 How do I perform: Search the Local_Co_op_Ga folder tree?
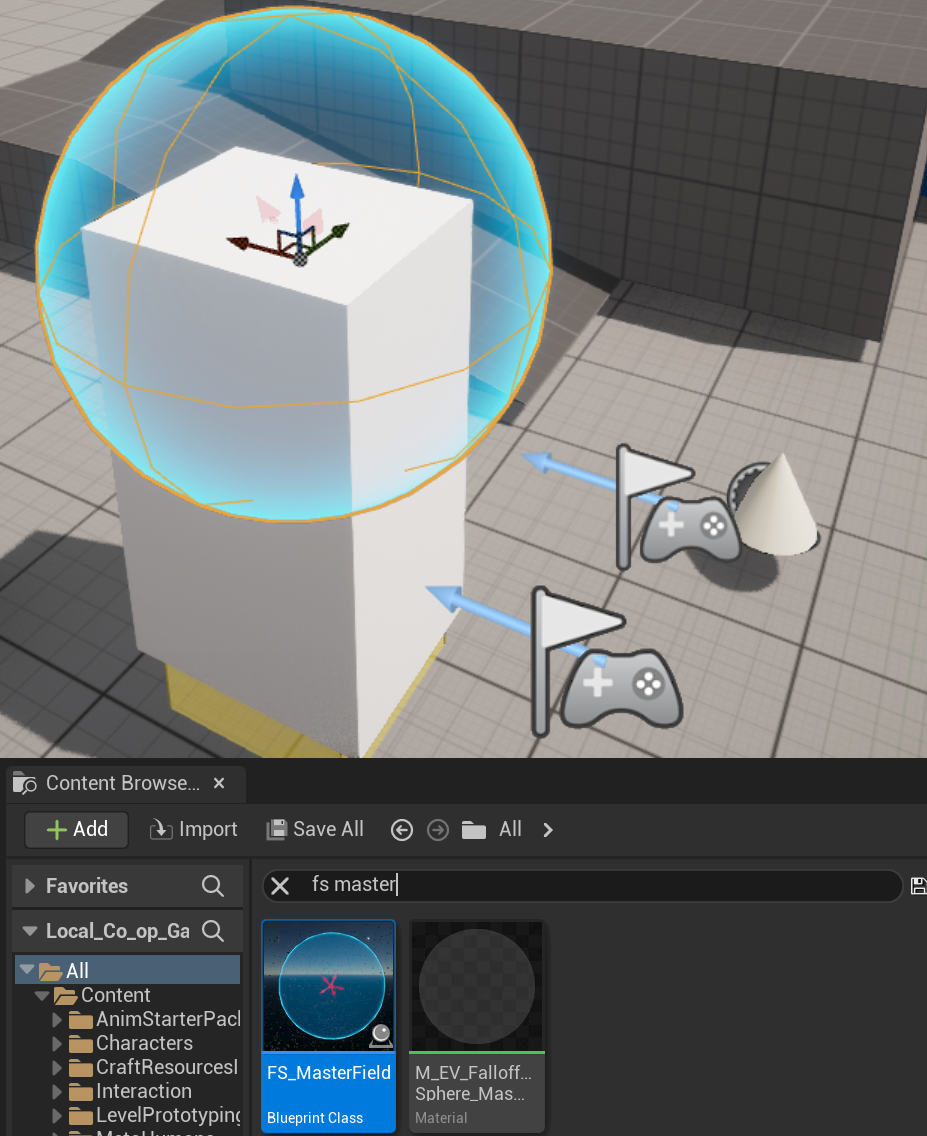pos(212,930)
